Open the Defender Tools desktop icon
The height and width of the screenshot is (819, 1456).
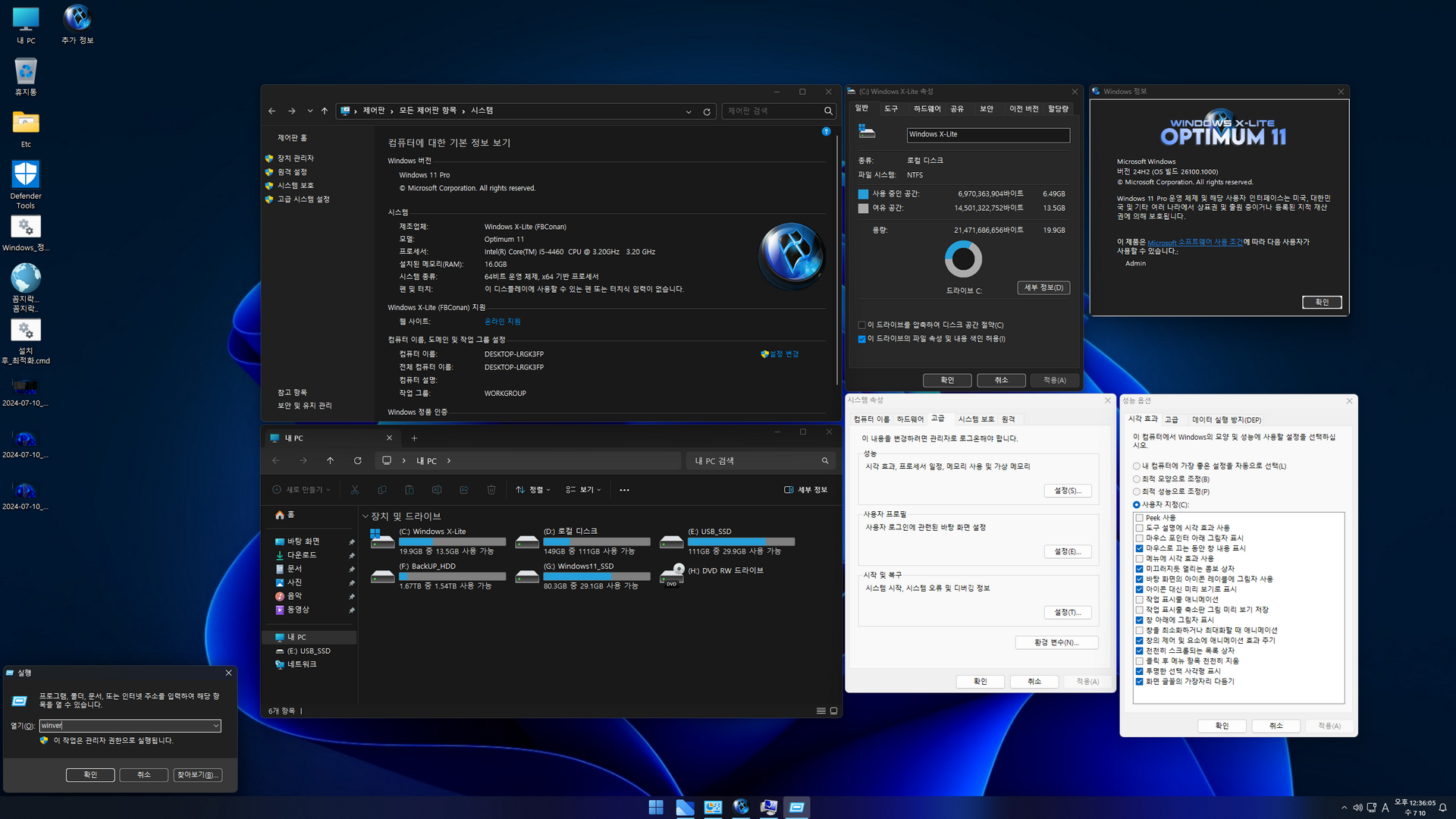pyautogui.click(x=26, y=176)
